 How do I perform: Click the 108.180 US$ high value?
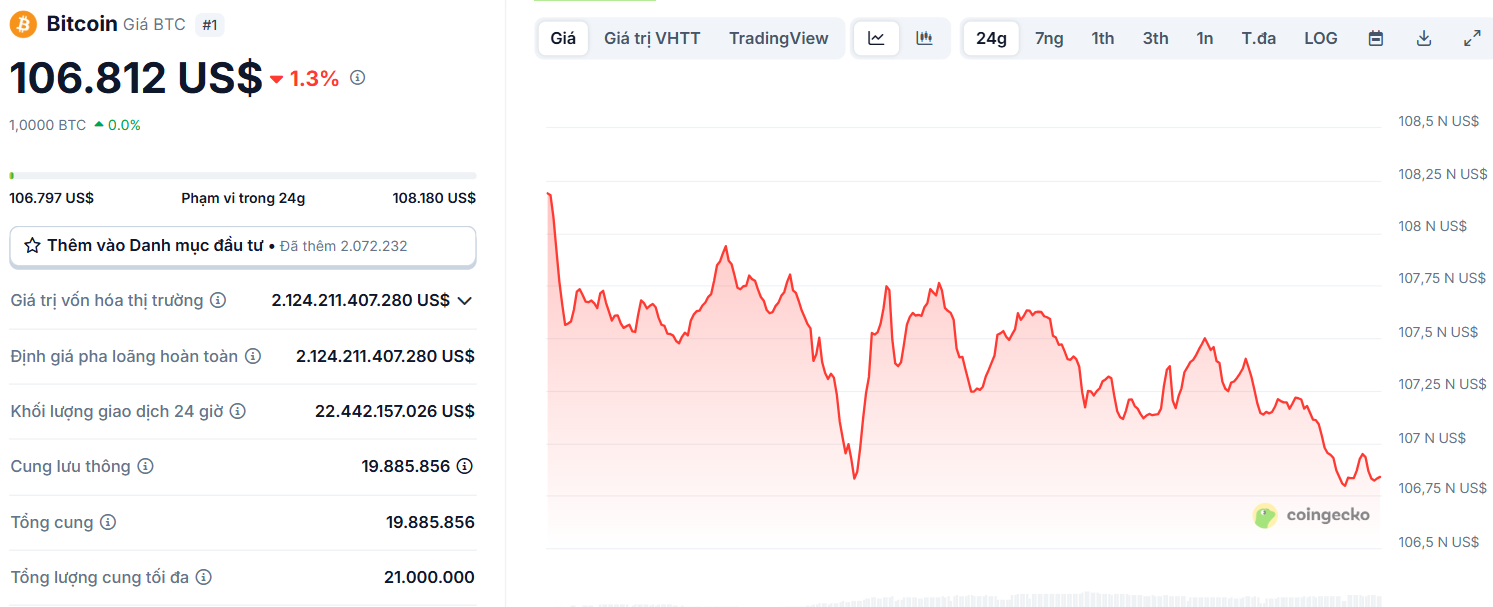pos(434,198)
